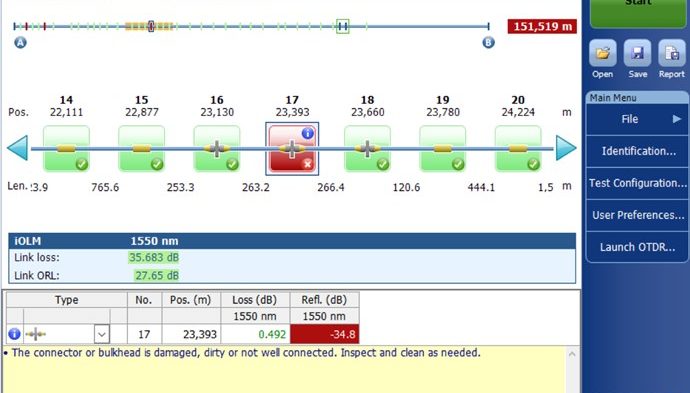Click loss value 0.492 cell
This screenshot has width=690, height=393.
coord(255,334)
